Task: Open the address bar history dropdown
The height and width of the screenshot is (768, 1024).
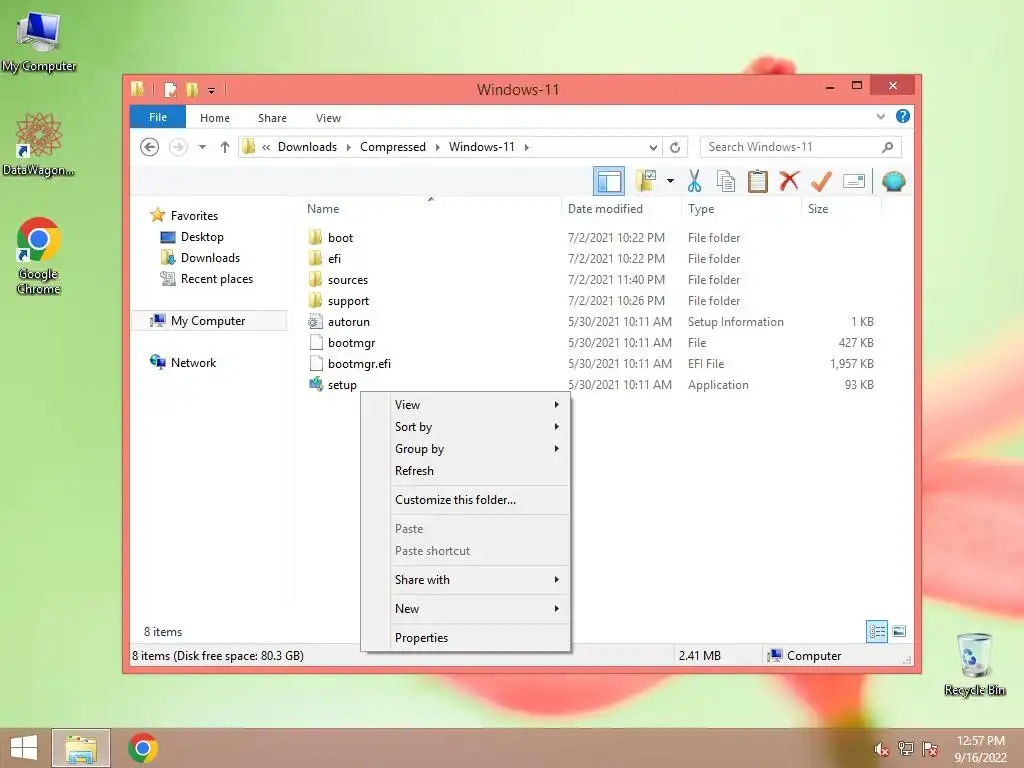Action: (x=652, y=147)
